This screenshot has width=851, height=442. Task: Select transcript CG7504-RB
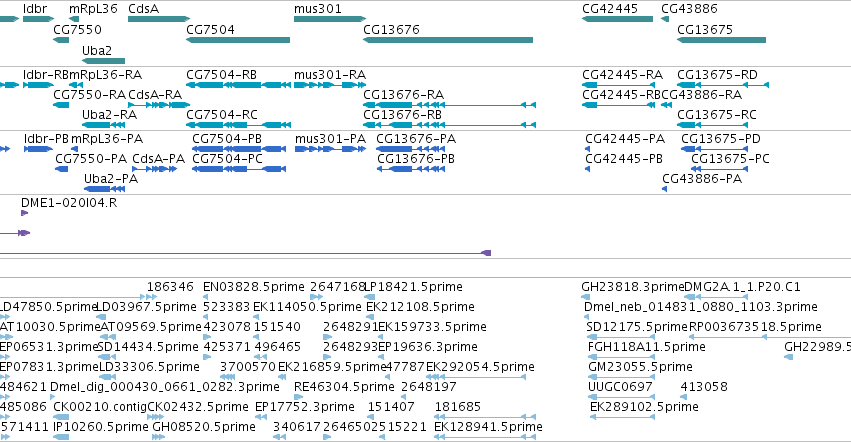pos(238,85)
